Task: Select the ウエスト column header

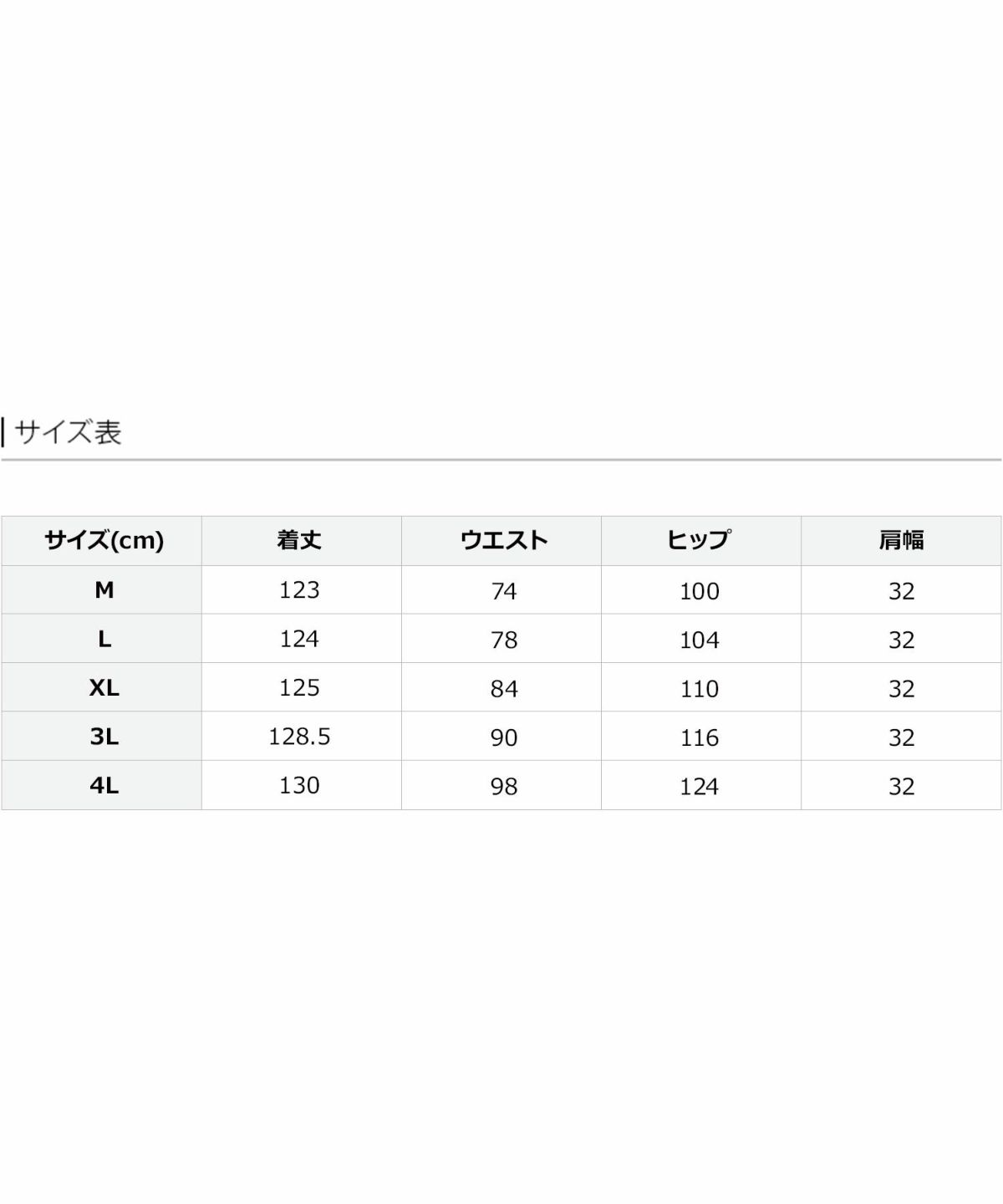Action: (503, 540)
